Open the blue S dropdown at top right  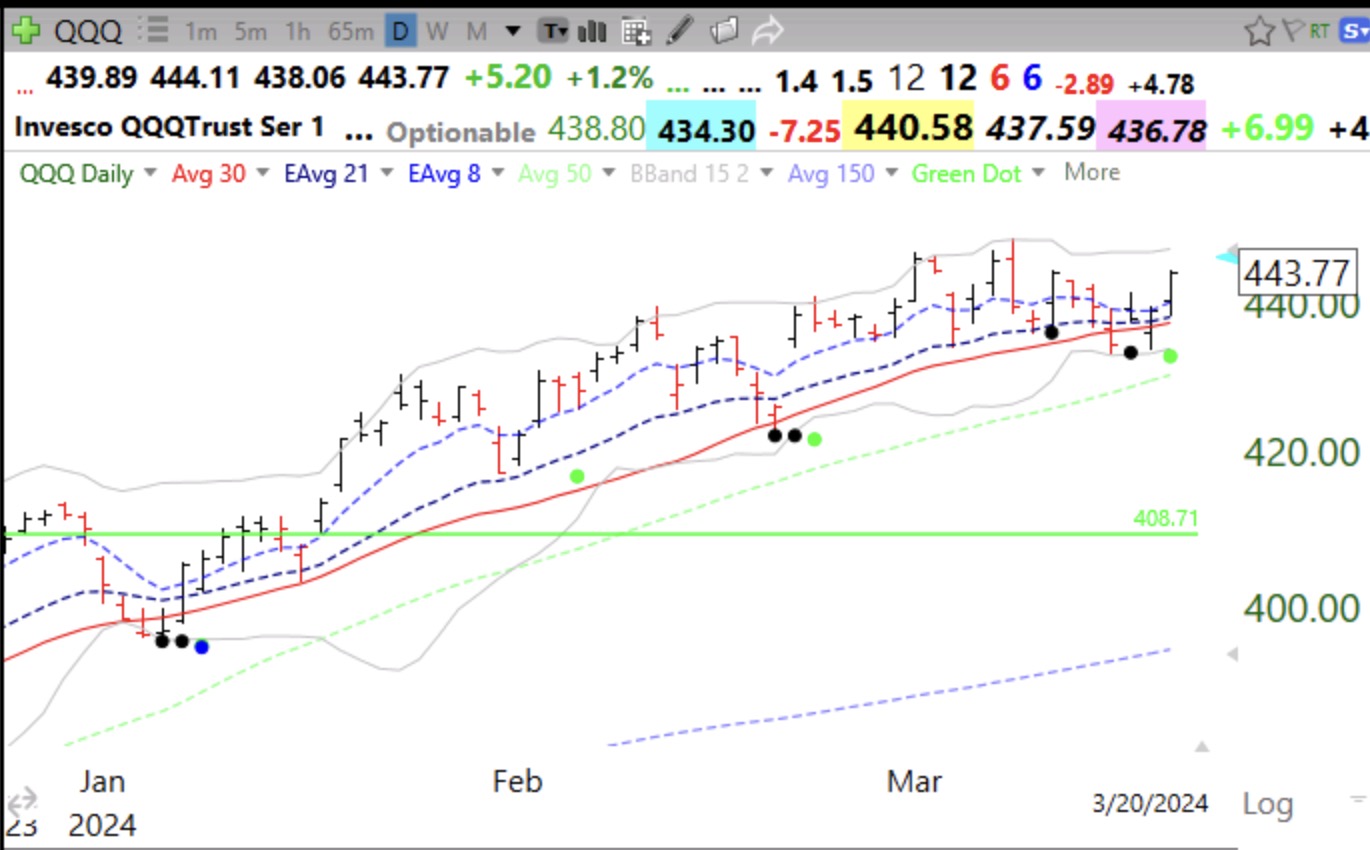click(1356, 30)
